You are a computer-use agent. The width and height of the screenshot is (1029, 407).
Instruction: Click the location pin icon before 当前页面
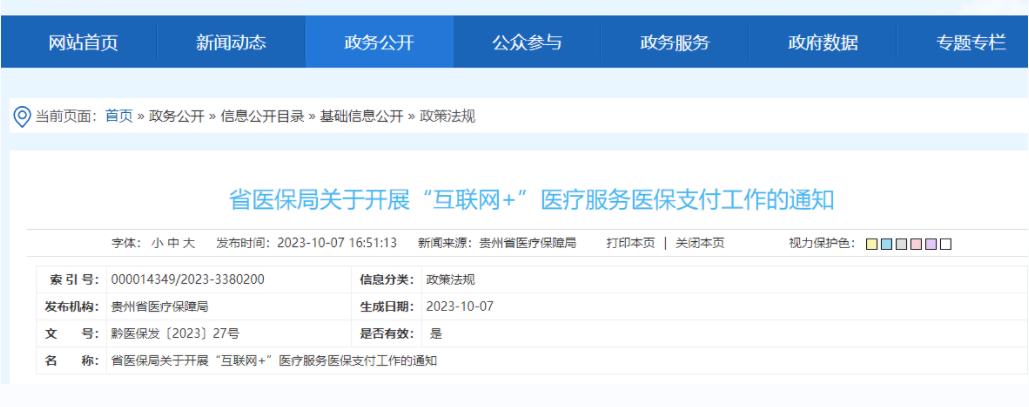22,117
